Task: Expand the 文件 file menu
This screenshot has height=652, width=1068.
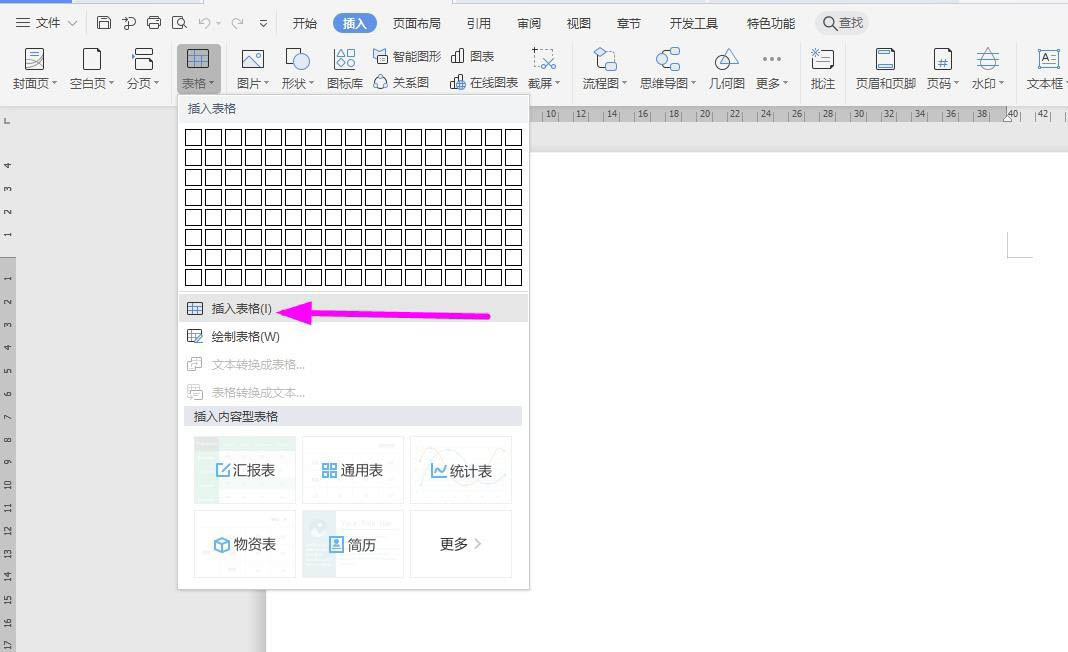Action: pyautogui.click(x=46, y=23)
